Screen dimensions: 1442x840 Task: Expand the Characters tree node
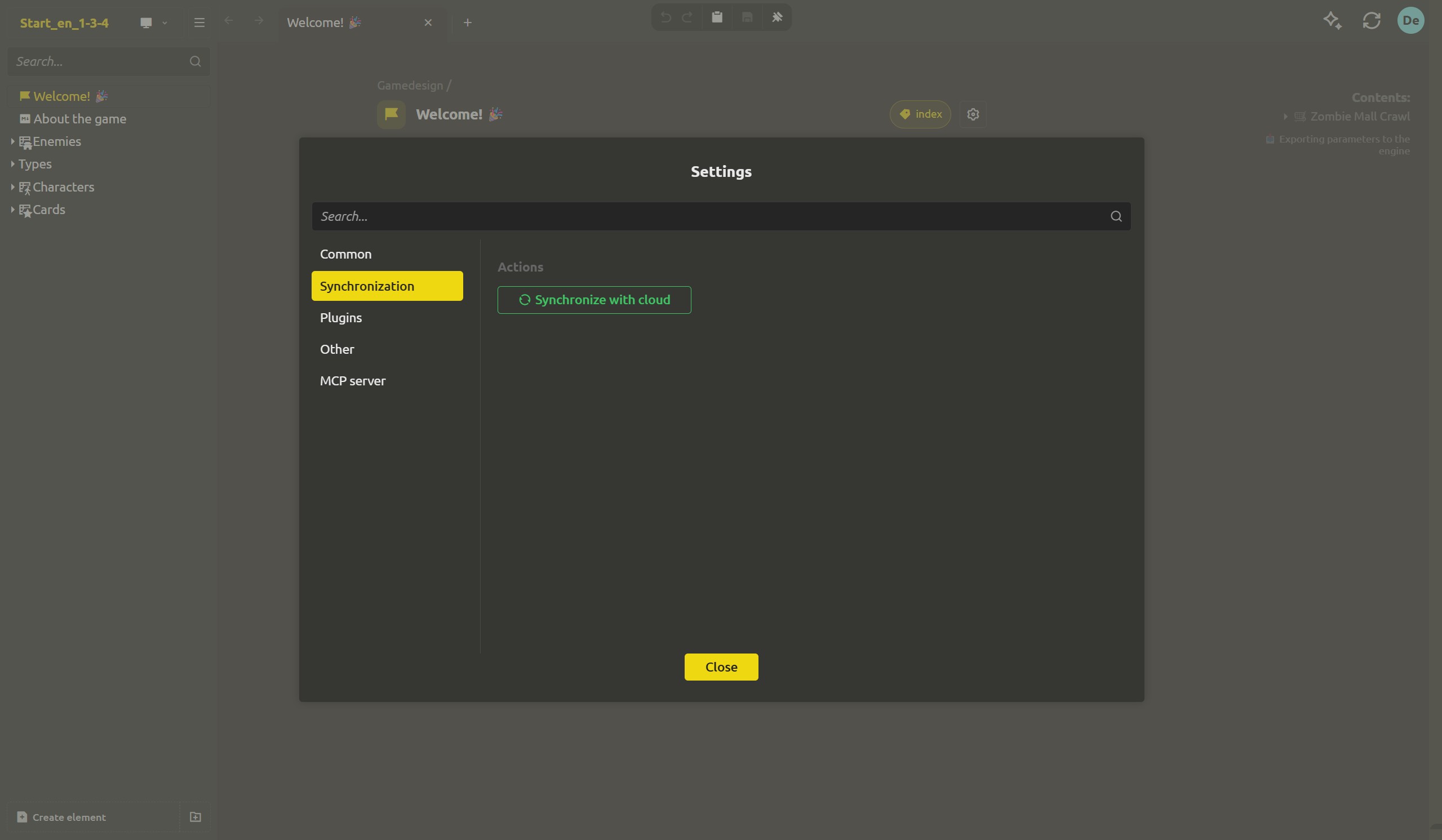[x=12, y=187]
